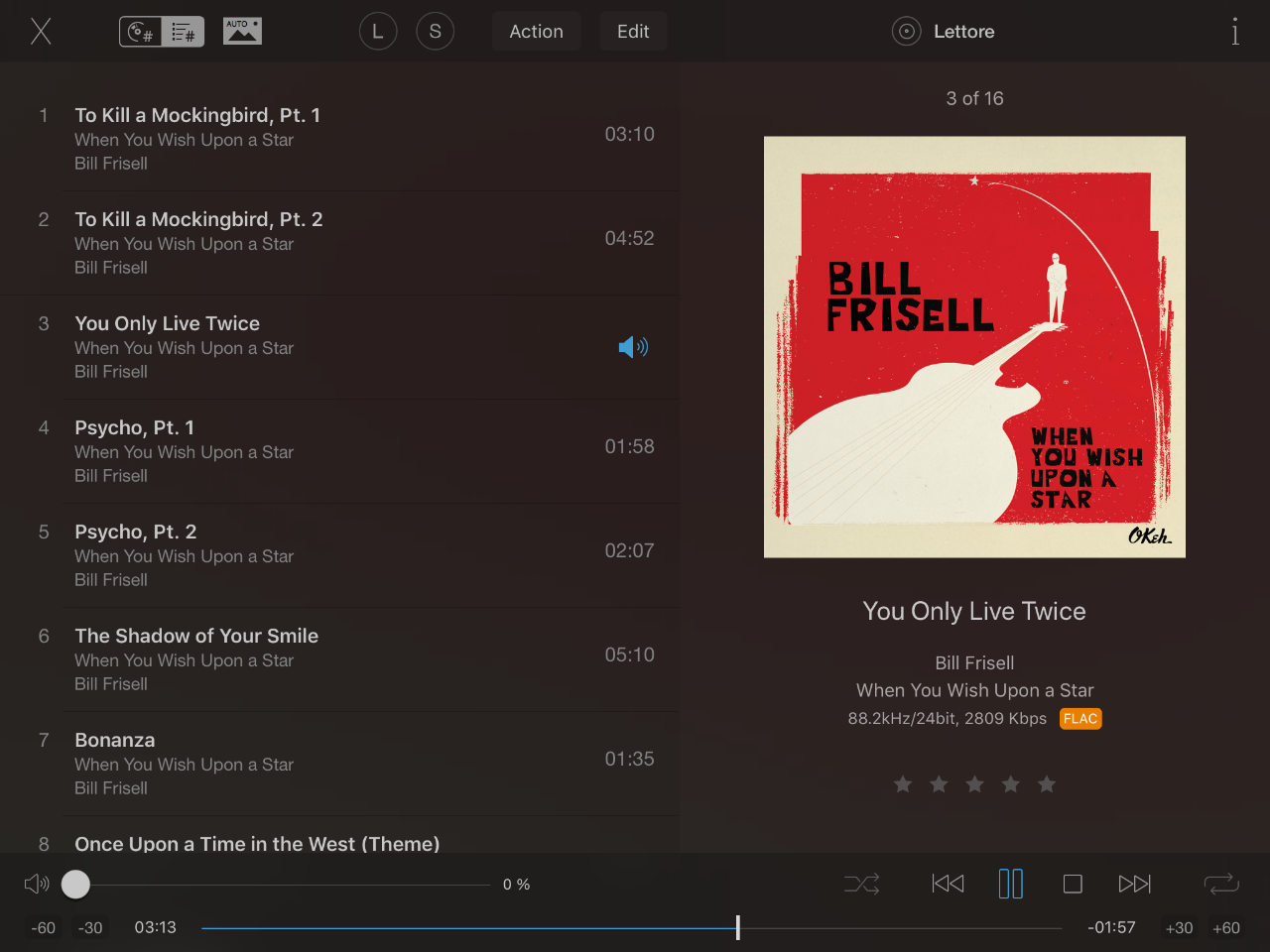Screen dimensions: 1270x952
Task: Switch to album grouping view icon
Action: [x=141, y=32]
